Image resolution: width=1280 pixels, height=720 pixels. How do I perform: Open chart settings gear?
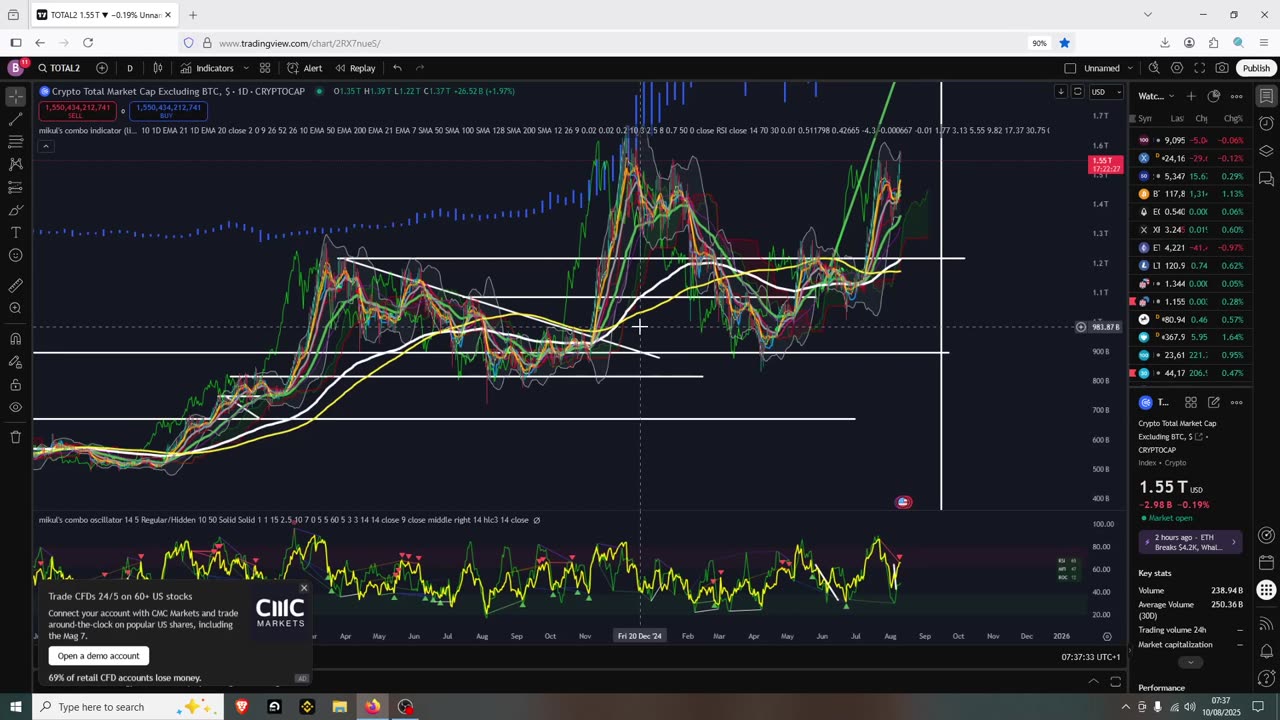(1177, 68)
